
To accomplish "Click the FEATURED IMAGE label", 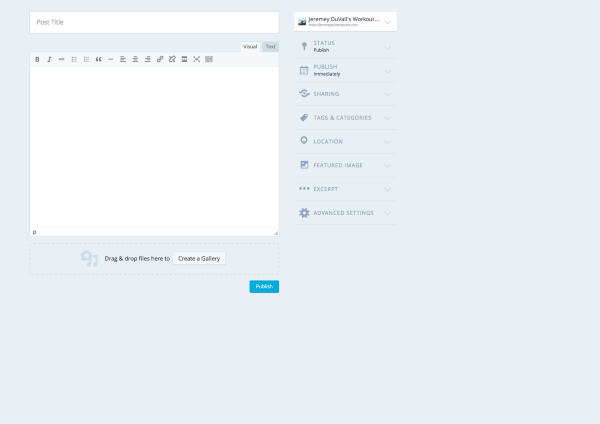I will coord(338,165).
